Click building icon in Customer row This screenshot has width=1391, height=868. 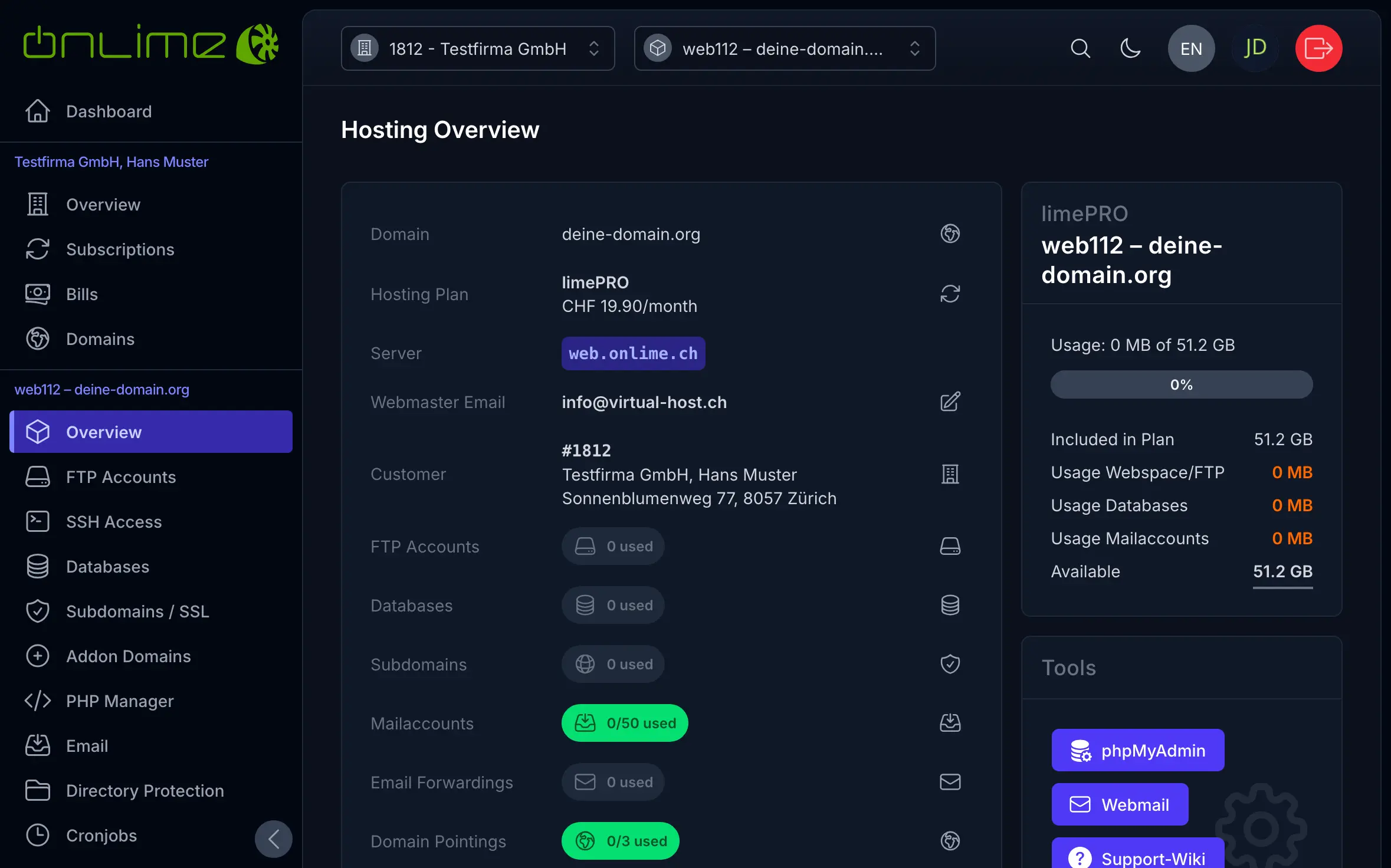(x=950, y=474)
